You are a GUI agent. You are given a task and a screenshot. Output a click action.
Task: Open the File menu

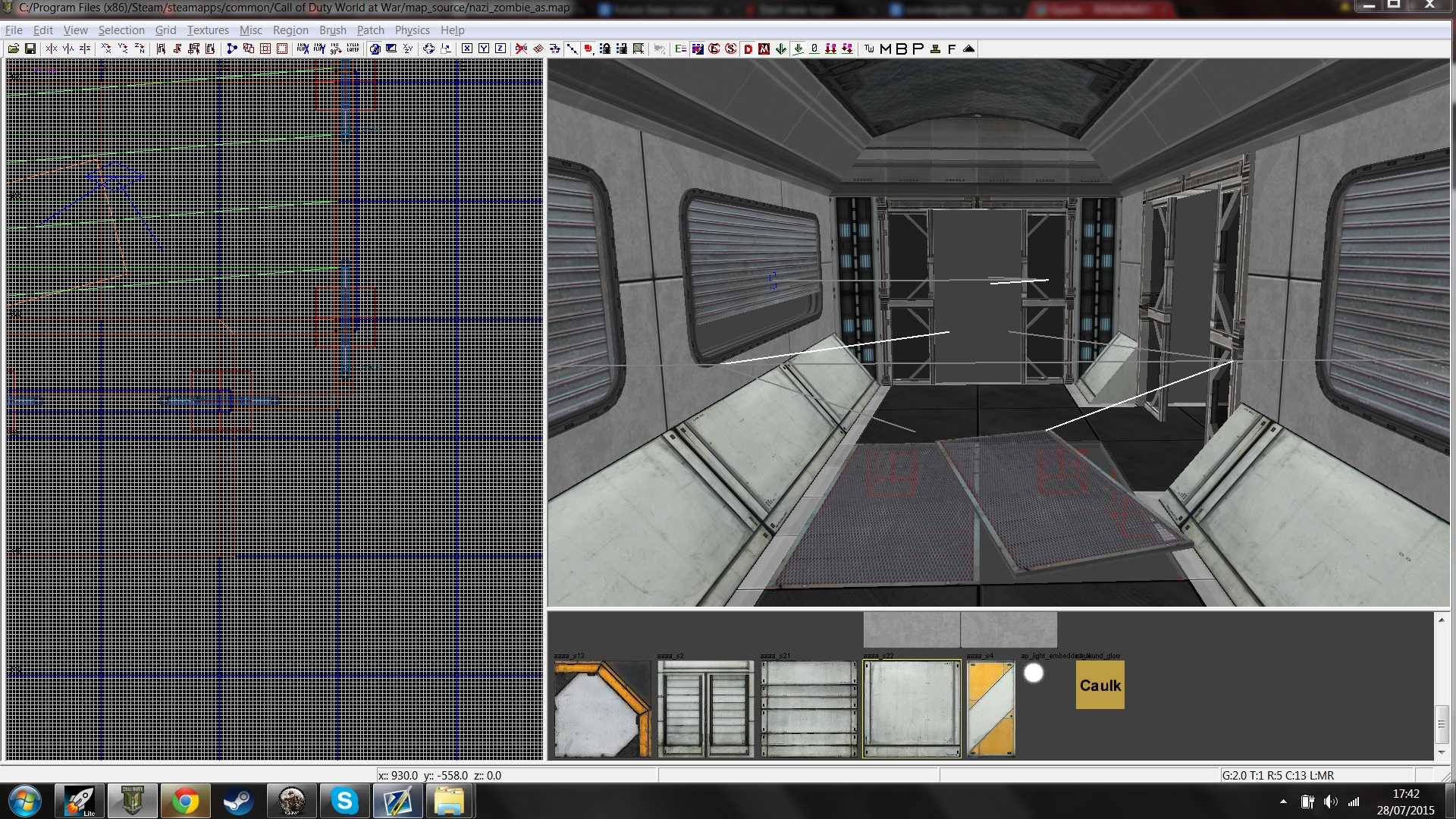click(x=14, y=30)
